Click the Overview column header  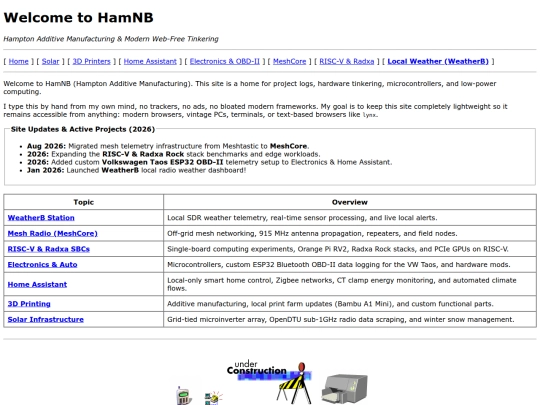tap(350, 202)
